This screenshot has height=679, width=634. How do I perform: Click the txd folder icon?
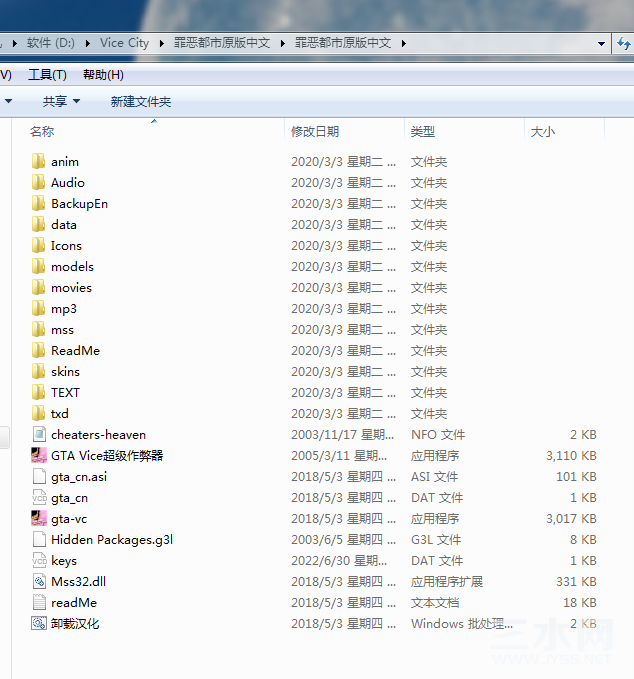39,414
